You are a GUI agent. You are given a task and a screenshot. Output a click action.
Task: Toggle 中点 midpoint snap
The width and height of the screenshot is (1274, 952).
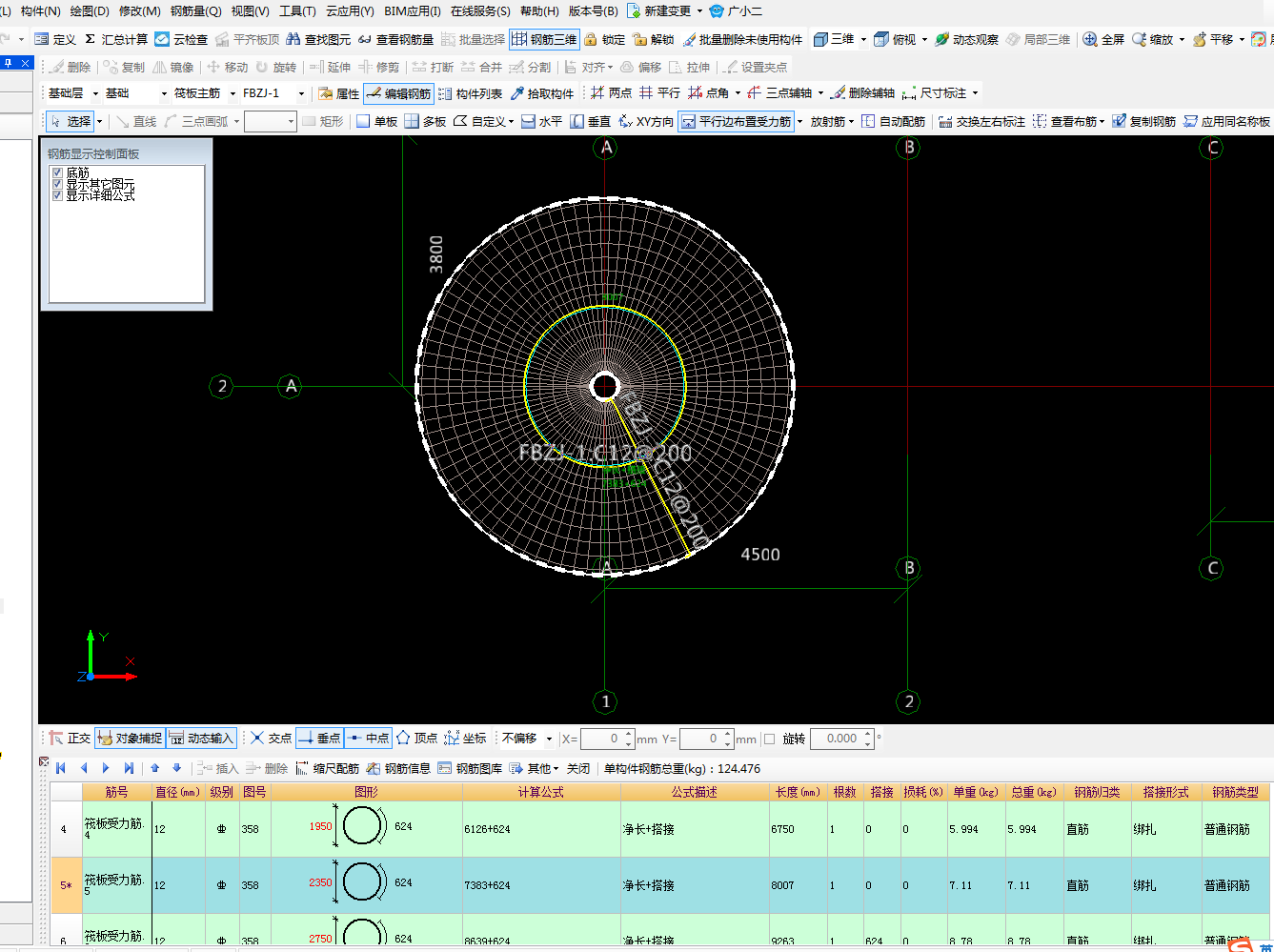tap(368, 738)
